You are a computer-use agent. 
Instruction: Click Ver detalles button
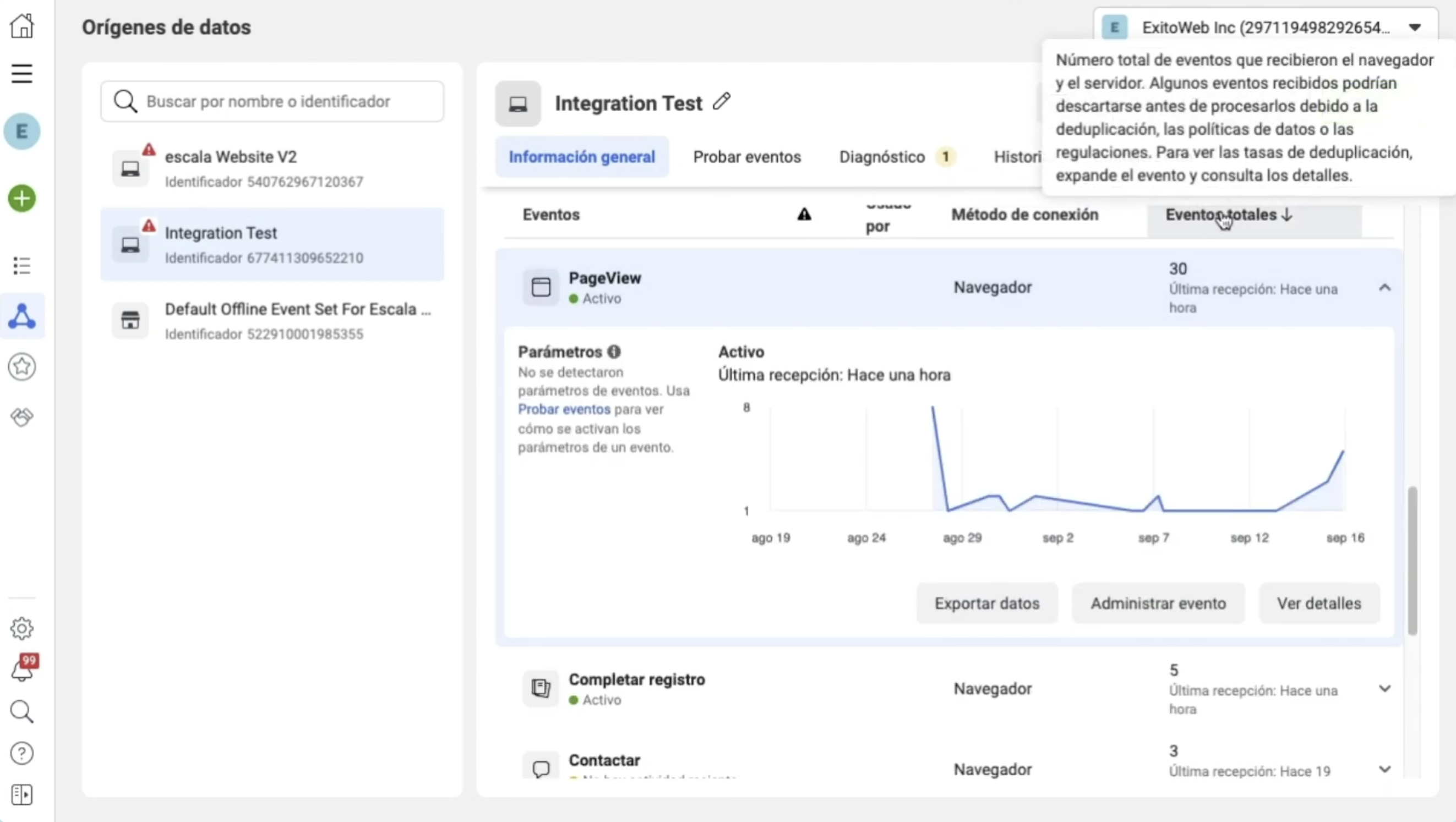[1319, 604]
